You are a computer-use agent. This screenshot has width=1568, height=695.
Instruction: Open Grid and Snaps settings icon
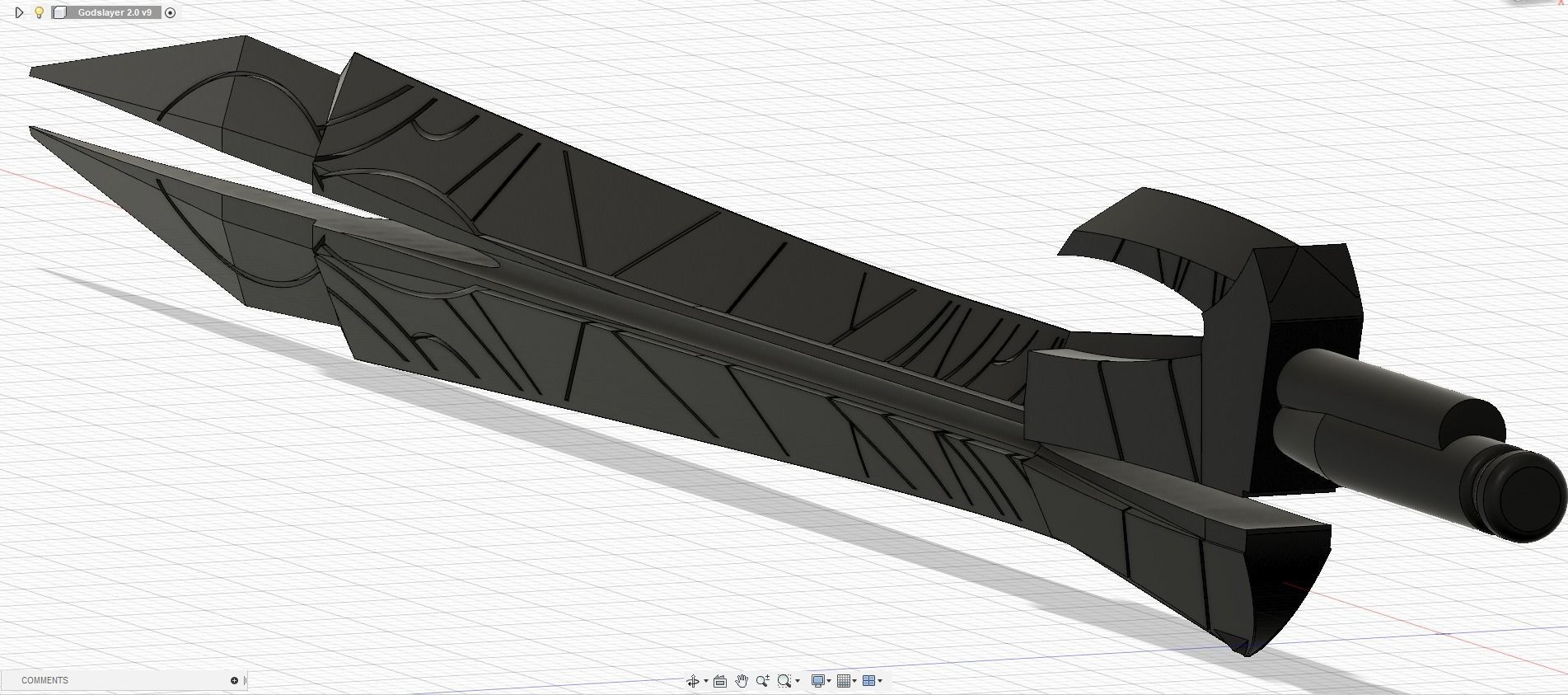844,681
